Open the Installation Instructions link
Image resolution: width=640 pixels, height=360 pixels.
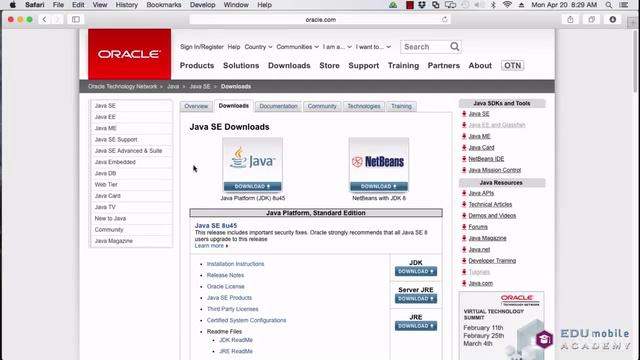pos(236,264)
